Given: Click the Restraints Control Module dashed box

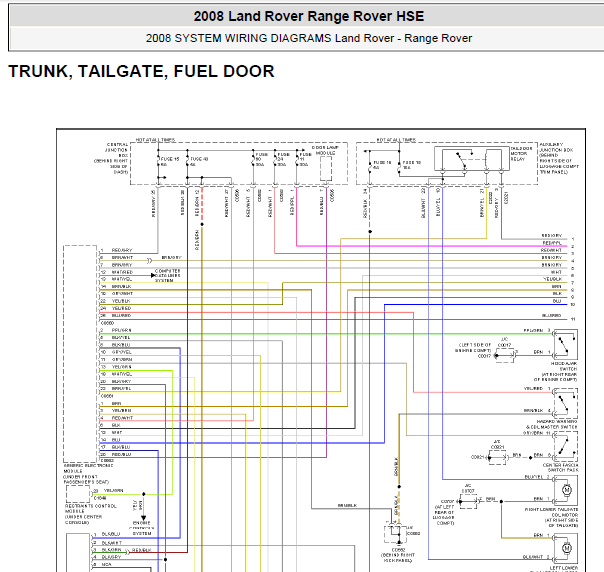Looking at the screenshot, I should [x=78, y=494].
